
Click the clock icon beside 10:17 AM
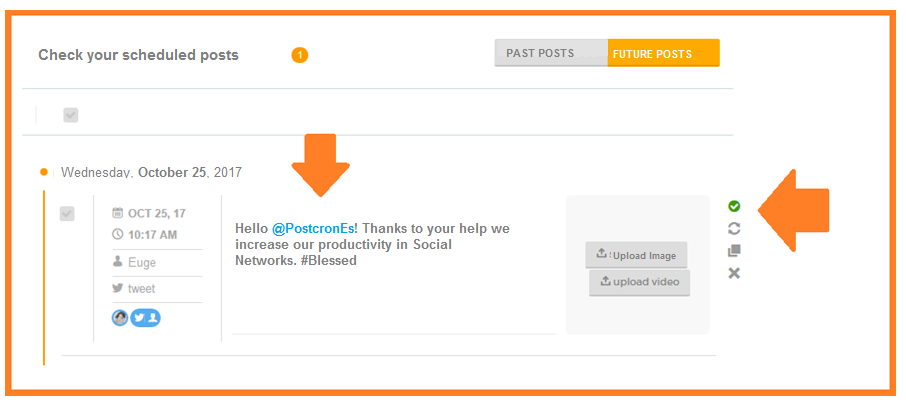pos(118,235)
